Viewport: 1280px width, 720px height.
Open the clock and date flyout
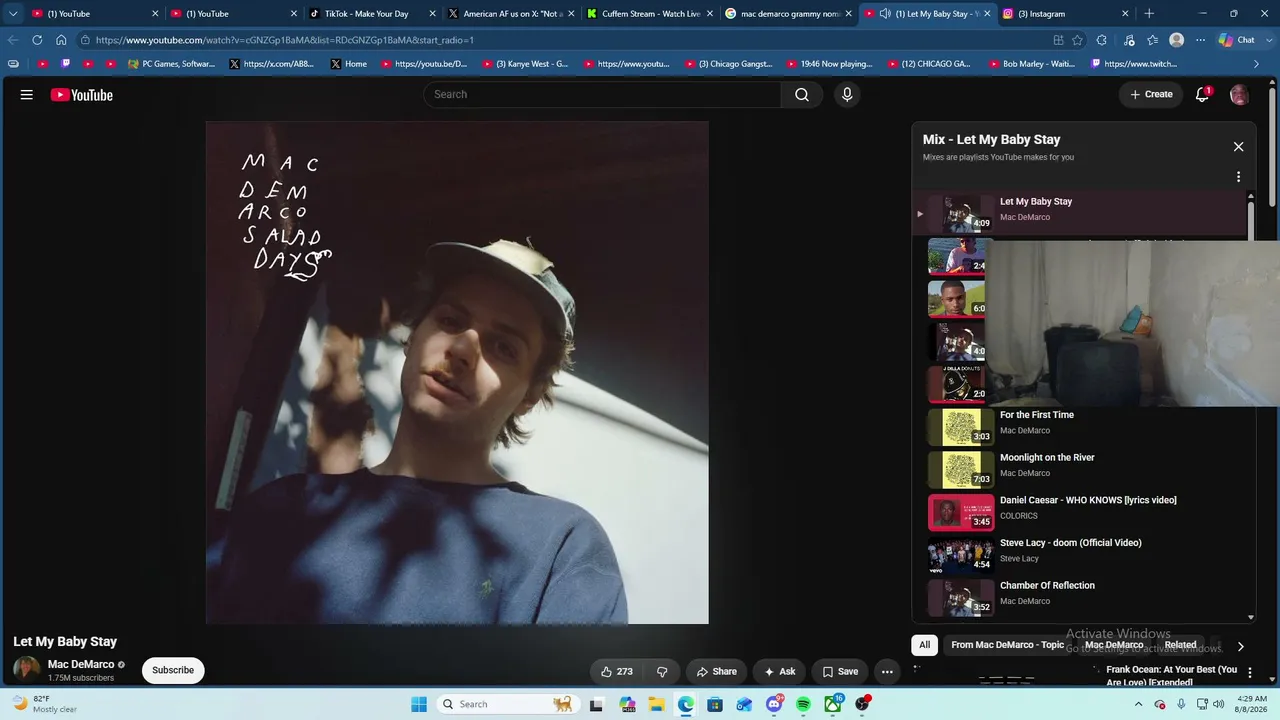click(x=1253, y=704)
